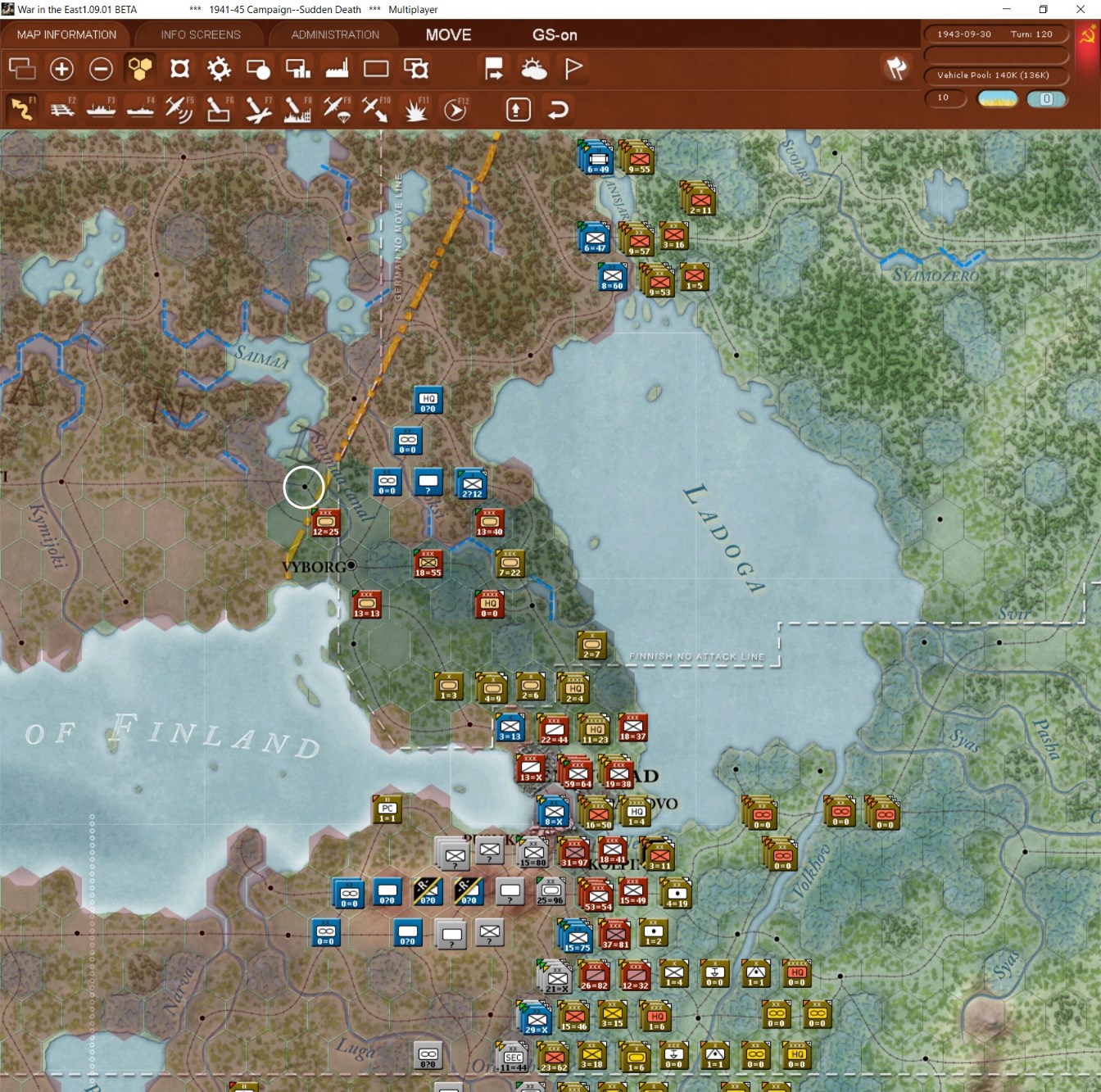The width and height of the screenshot is (1101, 1092).
Task: Open the INFO SCREENS tab
Action: click(201, 34)
